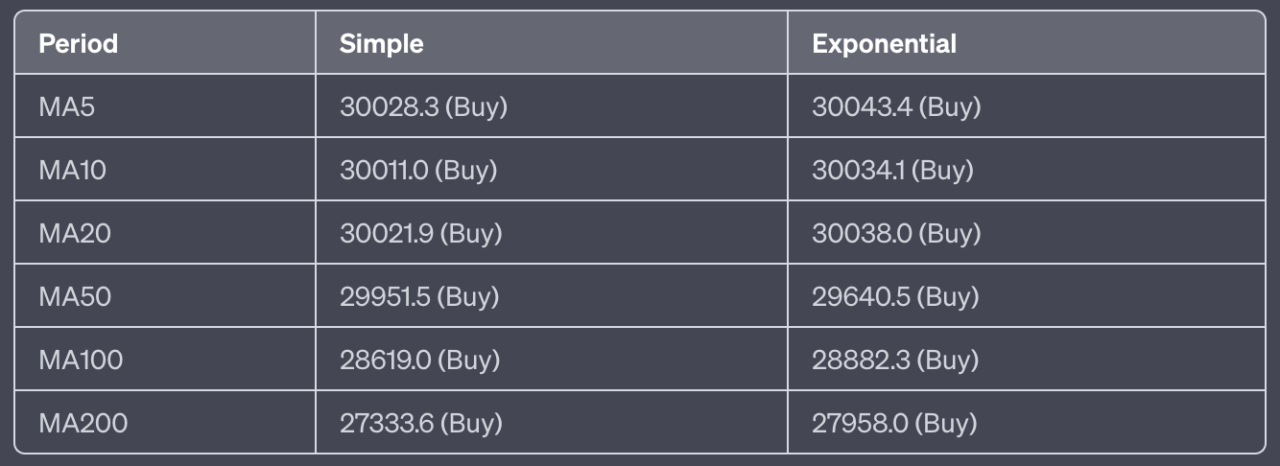Viewport: 1280px width, 466px height.
Task: Select the MA100 period cell
Action: [81, 360]
